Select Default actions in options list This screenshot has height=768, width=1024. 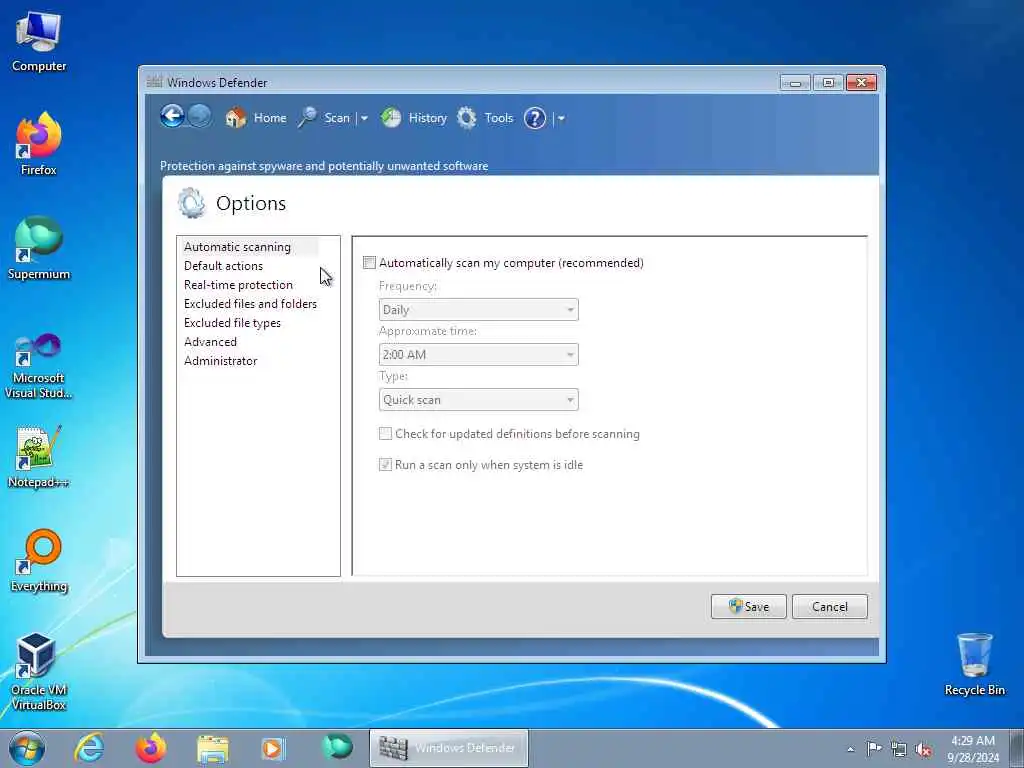pos(223,266)
